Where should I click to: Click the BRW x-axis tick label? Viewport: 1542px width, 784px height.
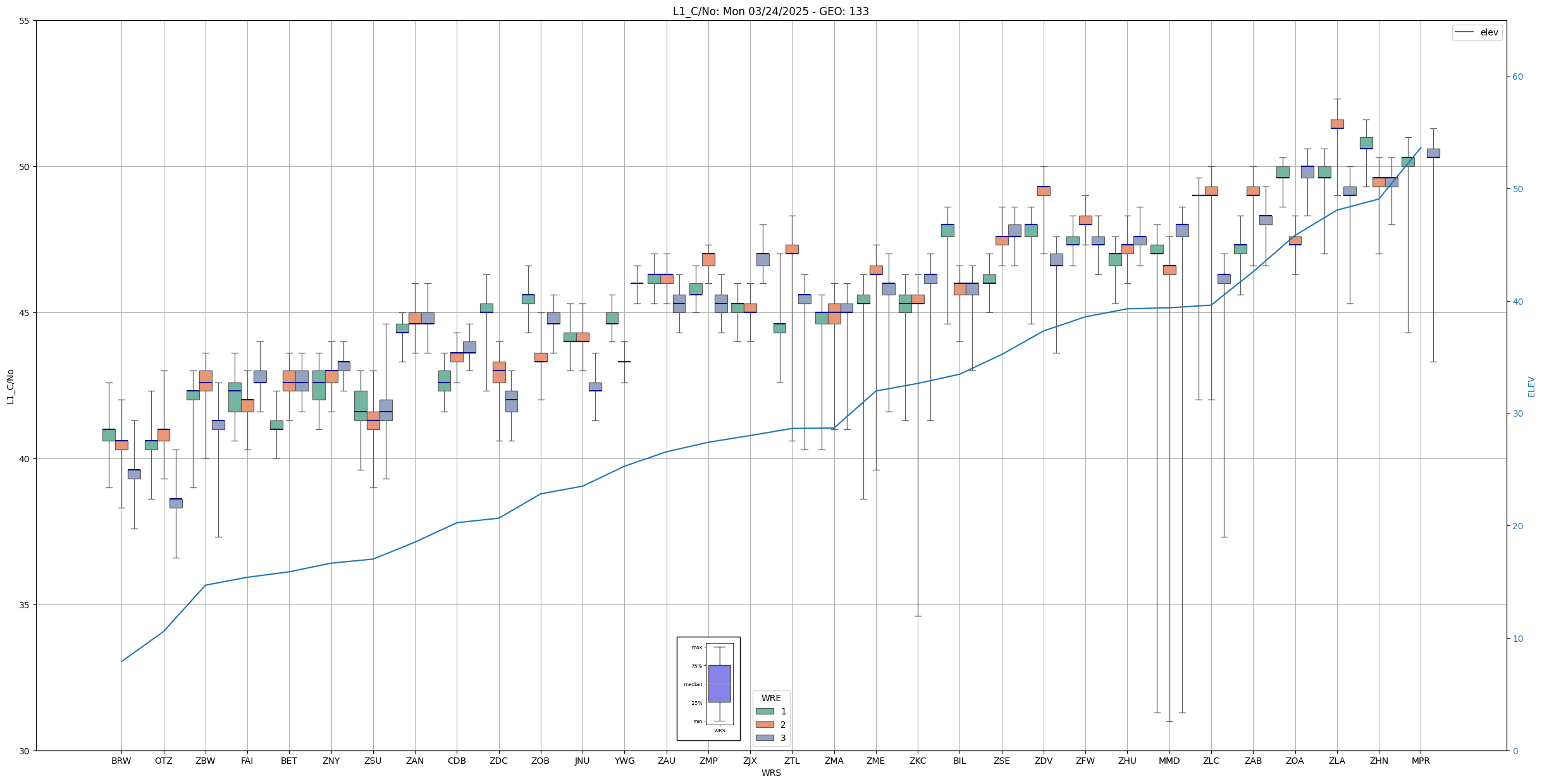point(121,761)
